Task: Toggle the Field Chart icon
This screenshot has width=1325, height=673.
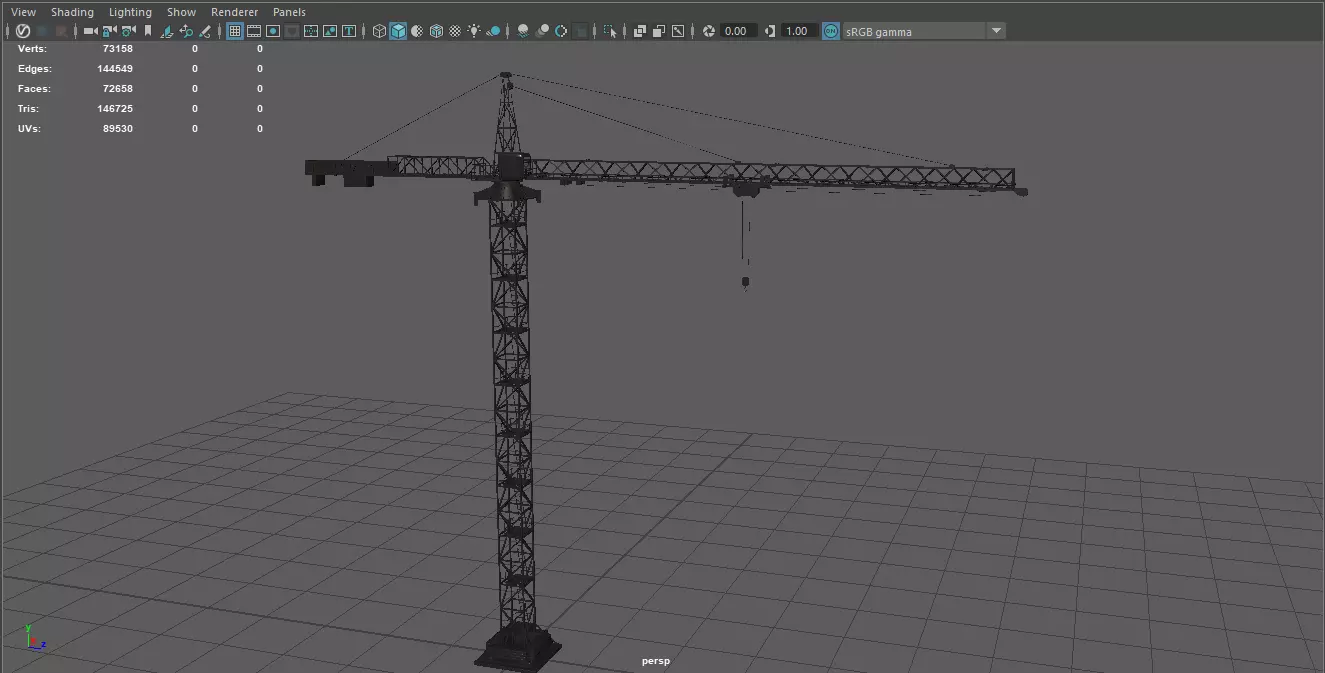Action: (x=311, y=31)
